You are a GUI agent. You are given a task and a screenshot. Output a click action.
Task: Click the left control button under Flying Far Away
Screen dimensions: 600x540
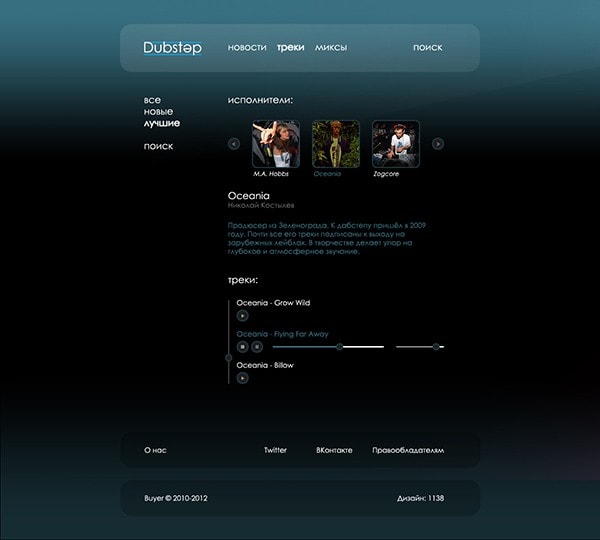(242, 347)
